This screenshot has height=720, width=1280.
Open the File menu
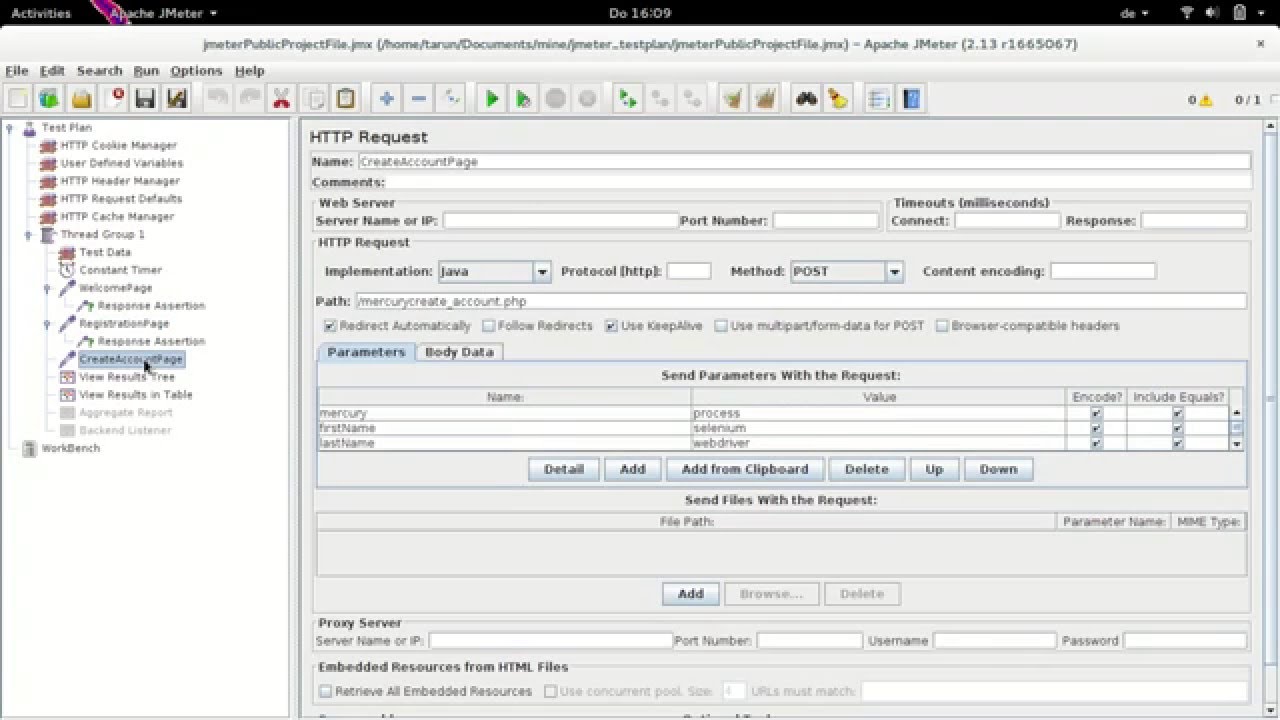17,71
